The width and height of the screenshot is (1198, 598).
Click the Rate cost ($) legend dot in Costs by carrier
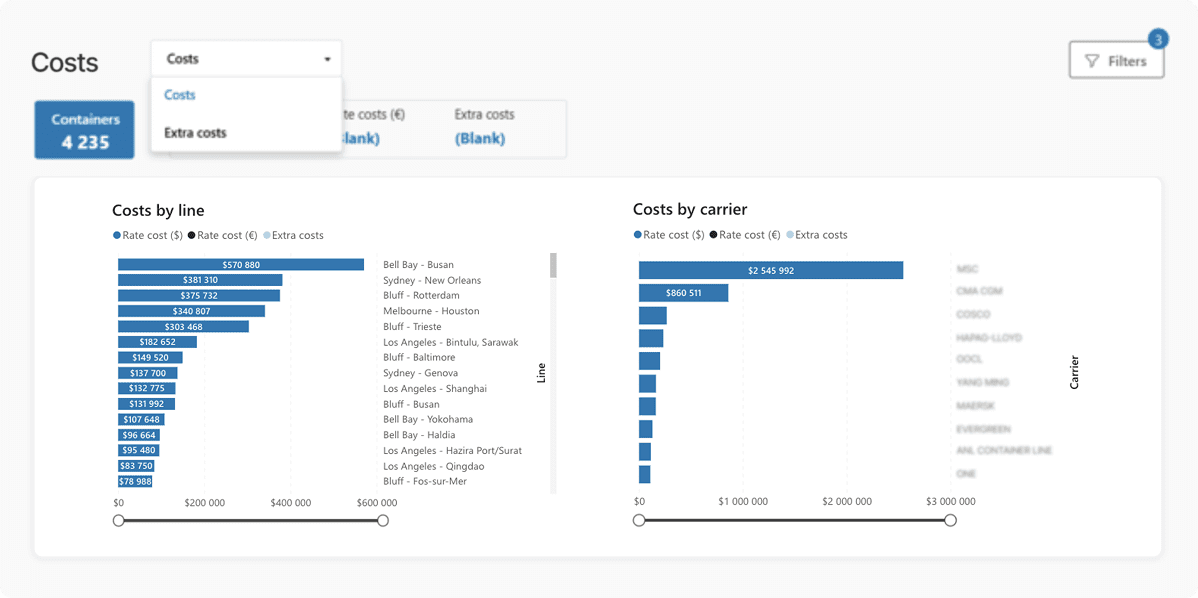tap(638, 236)
